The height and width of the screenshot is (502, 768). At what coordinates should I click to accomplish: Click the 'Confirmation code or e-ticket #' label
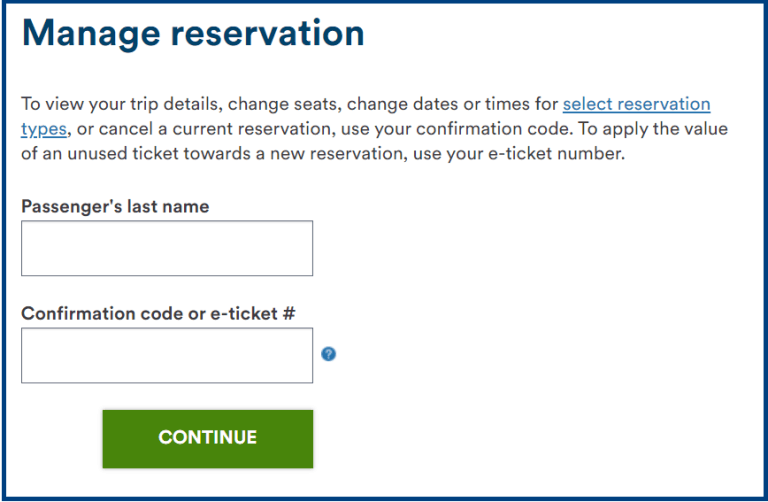158,313
